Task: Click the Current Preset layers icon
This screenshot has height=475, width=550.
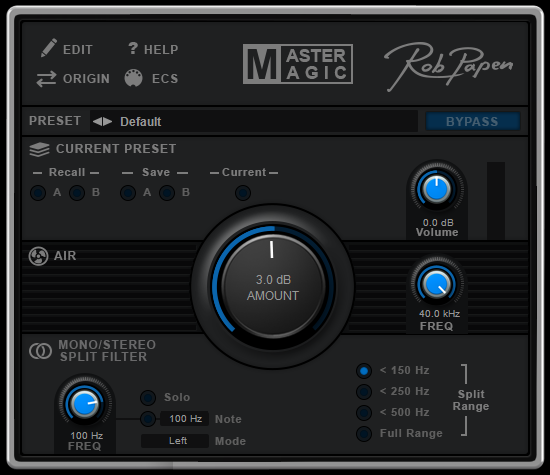Action: click(x=39, y=149)
